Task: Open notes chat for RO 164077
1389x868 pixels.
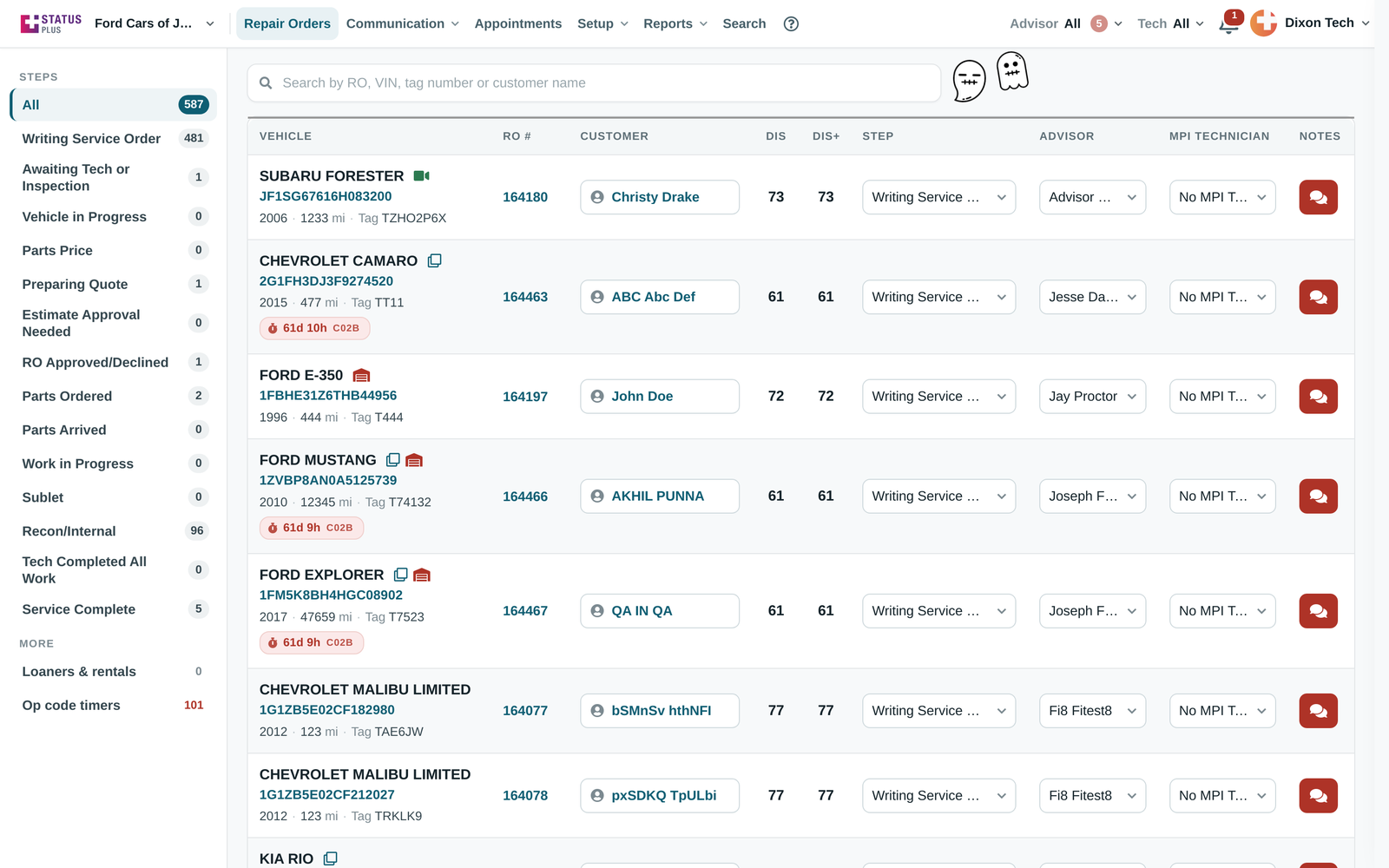Action: pos(1318,711)
